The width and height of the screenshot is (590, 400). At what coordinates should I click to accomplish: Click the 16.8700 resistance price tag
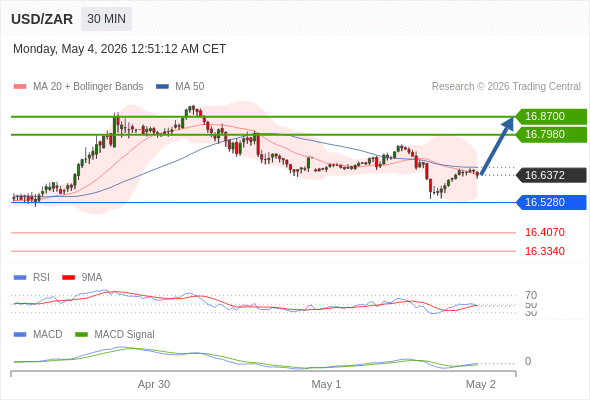click(551, 116)
